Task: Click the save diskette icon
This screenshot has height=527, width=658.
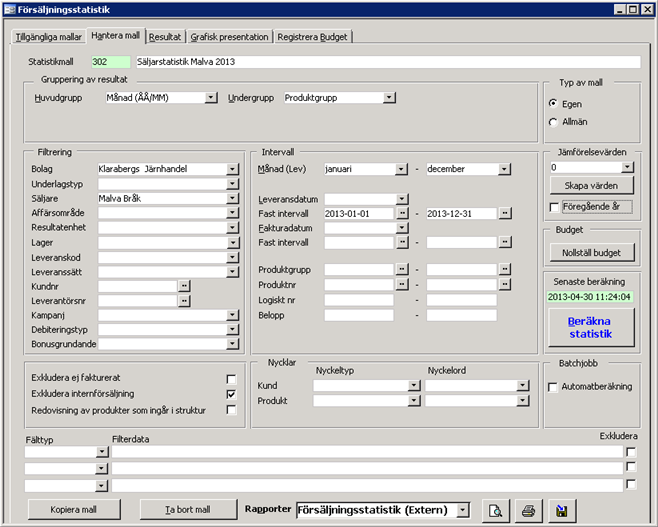Action: tap(562, 510)
